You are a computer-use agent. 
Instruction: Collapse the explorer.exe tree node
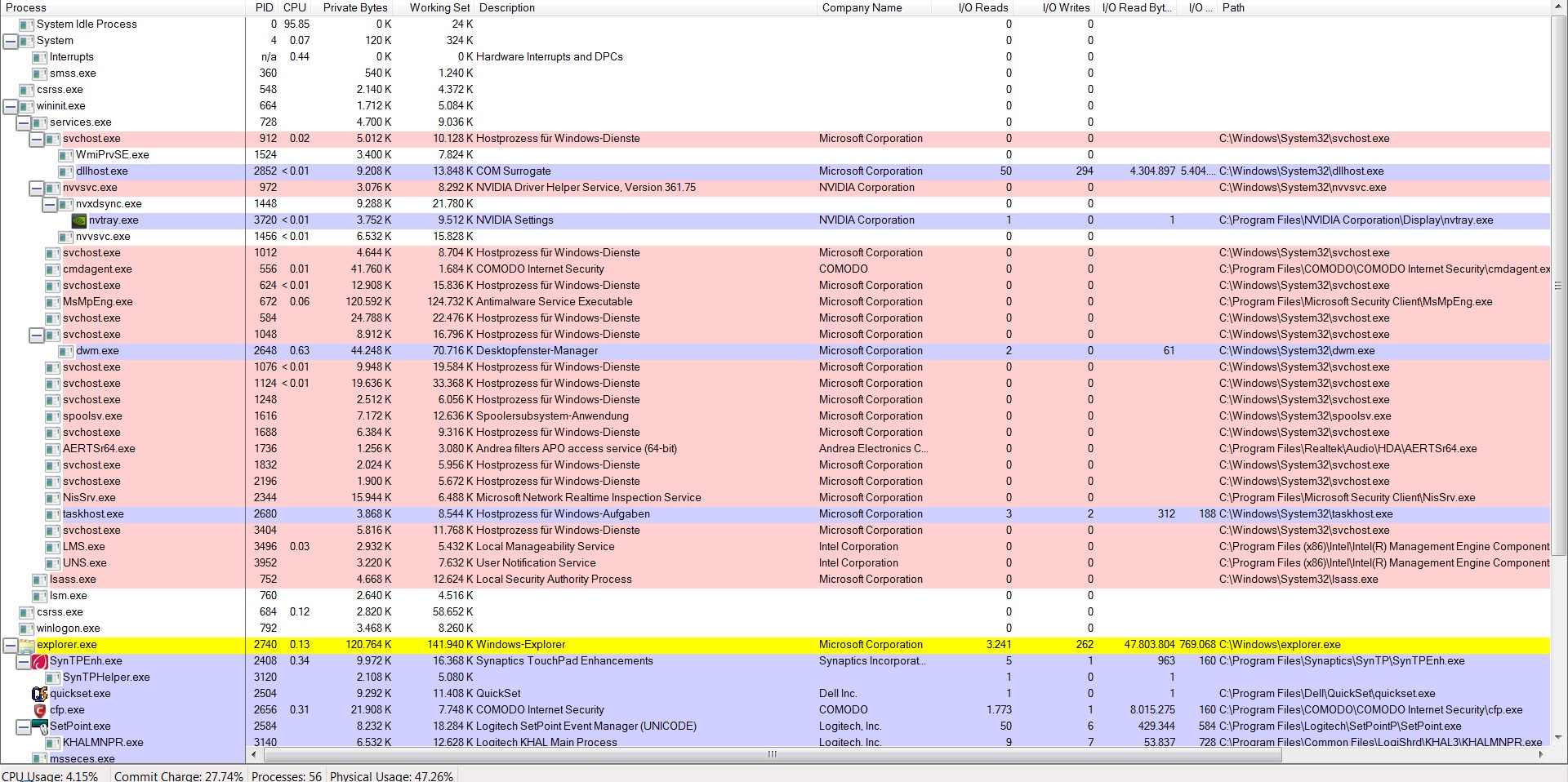tap(10, 645)
